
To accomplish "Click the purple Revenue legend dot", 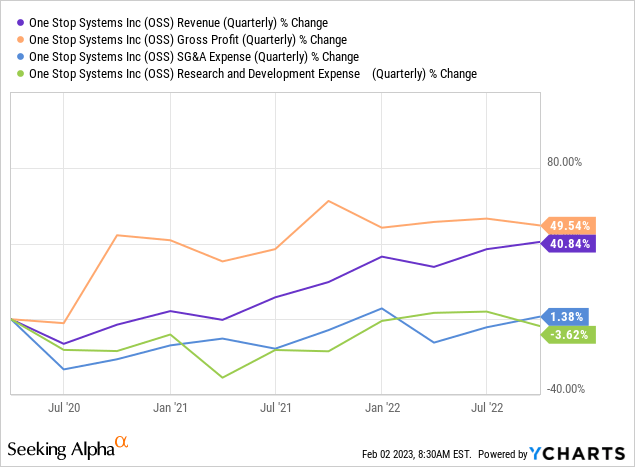I will (x=20, y=23).
